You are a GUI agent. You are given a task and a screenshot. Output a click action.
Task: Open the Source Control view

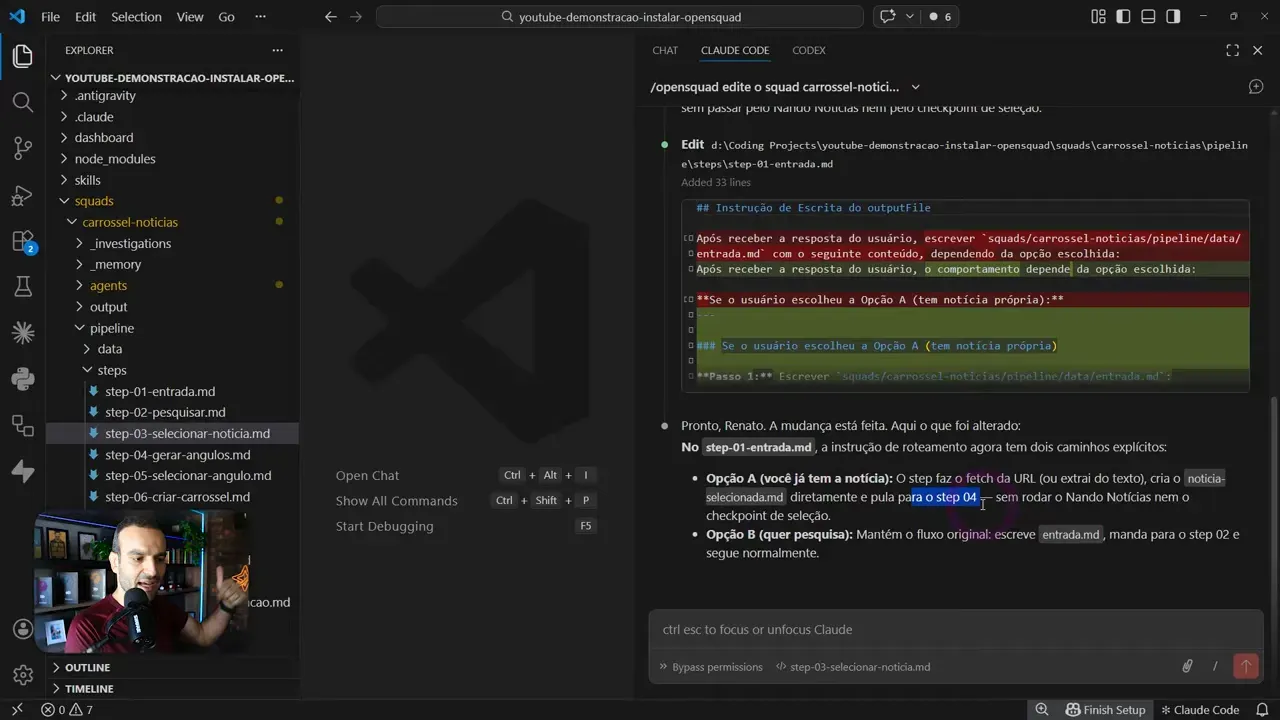click(x=22, y=149)
